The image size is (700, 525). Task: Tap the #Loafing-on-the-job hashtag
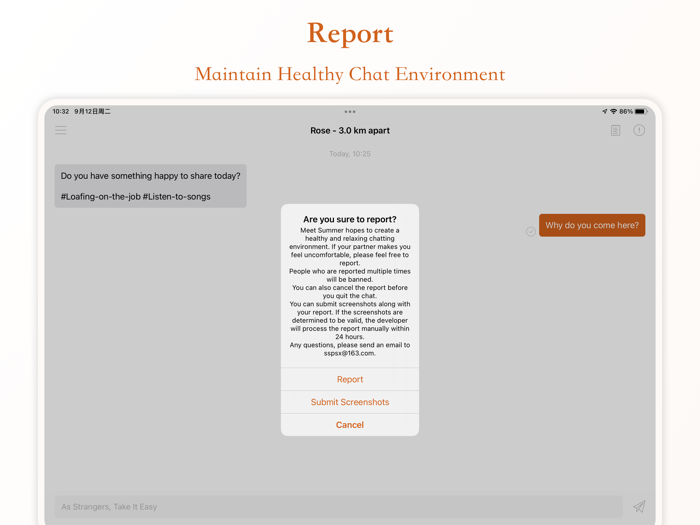(100, 196)
